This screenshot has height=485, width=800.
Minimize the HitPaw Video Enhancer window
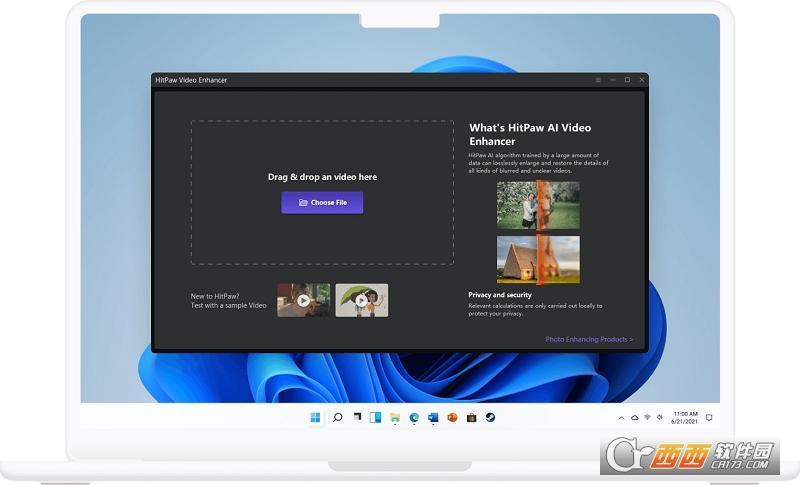[613, 80]
